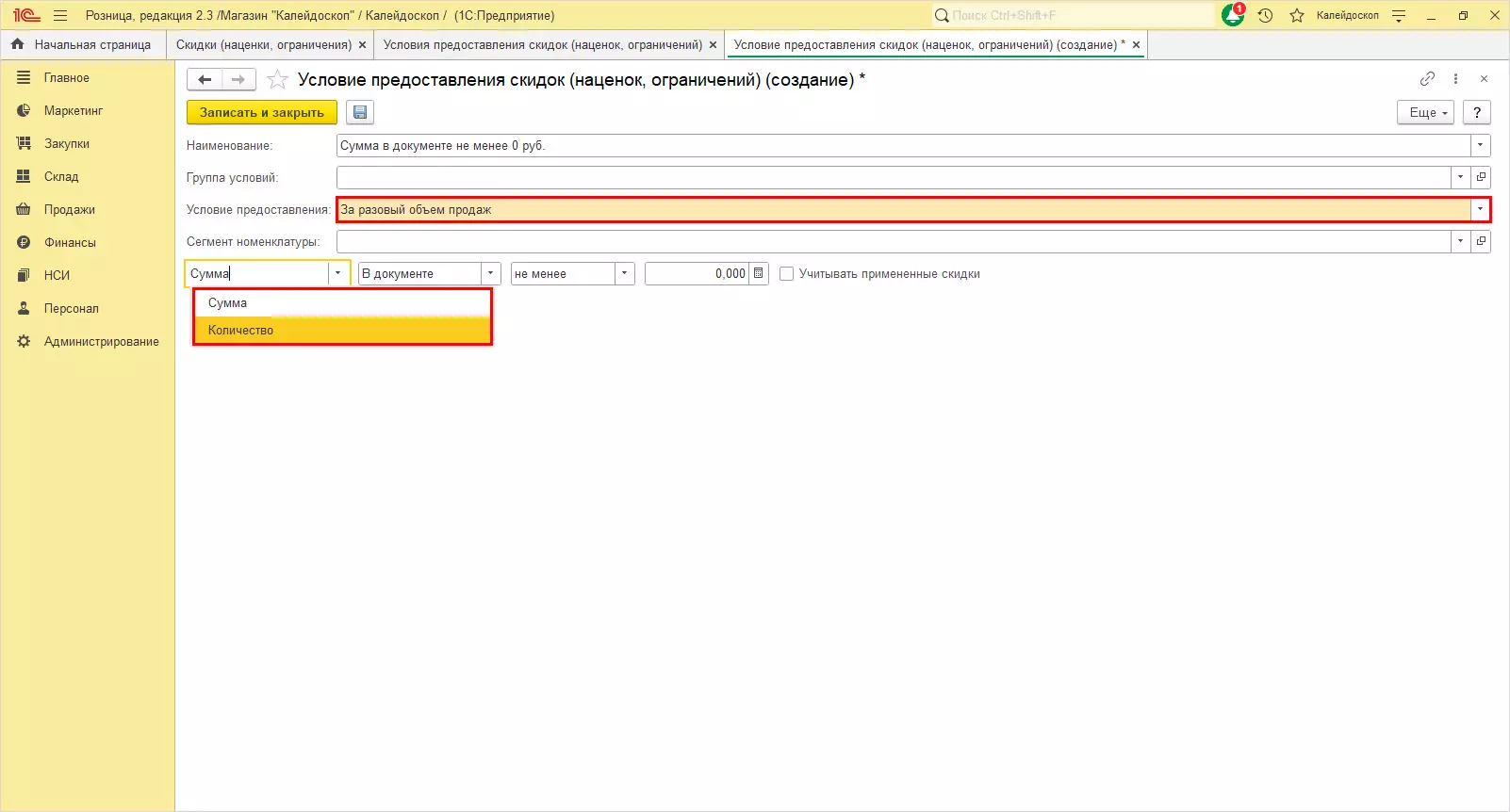The height and width of the screenshot is (812, 1510).
Task: Click the Калейдоскоп user name
Action: (1347, 15)
